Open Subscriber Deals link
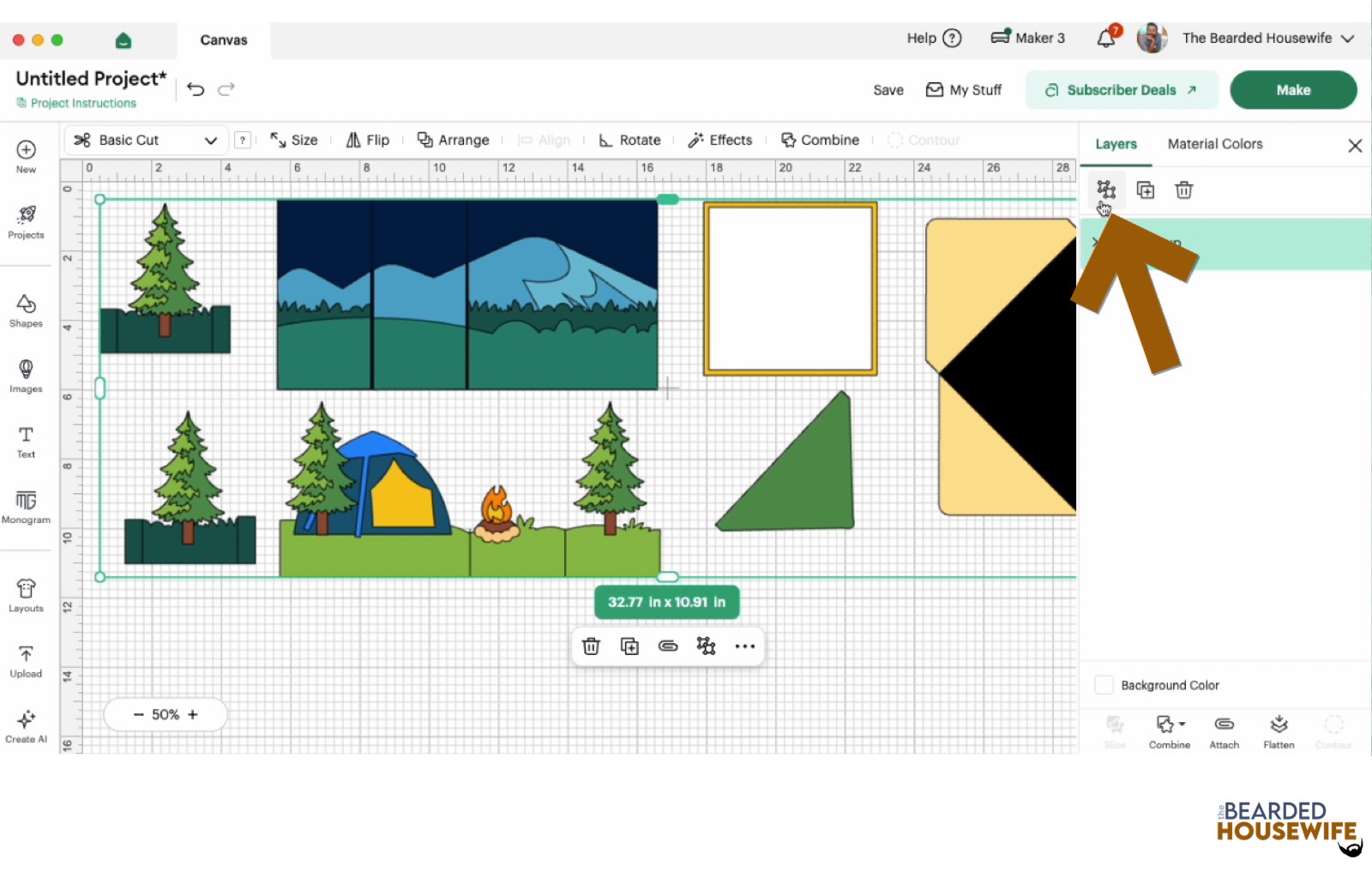This screenshot has height=872, width=1372. tap(1122, 90)
